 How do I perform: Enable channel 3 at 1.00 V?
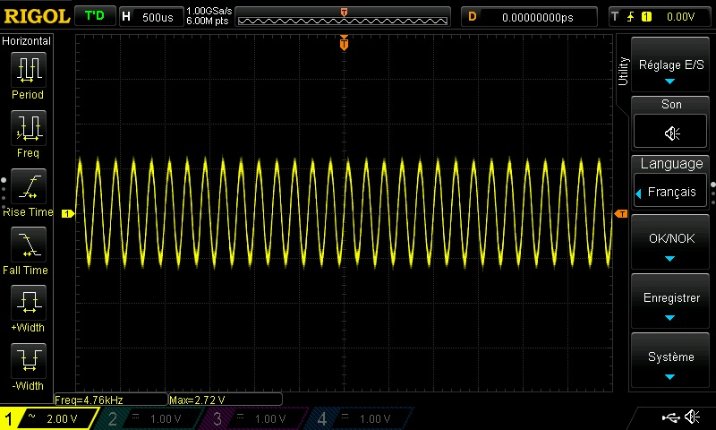(x=253, y=419)
